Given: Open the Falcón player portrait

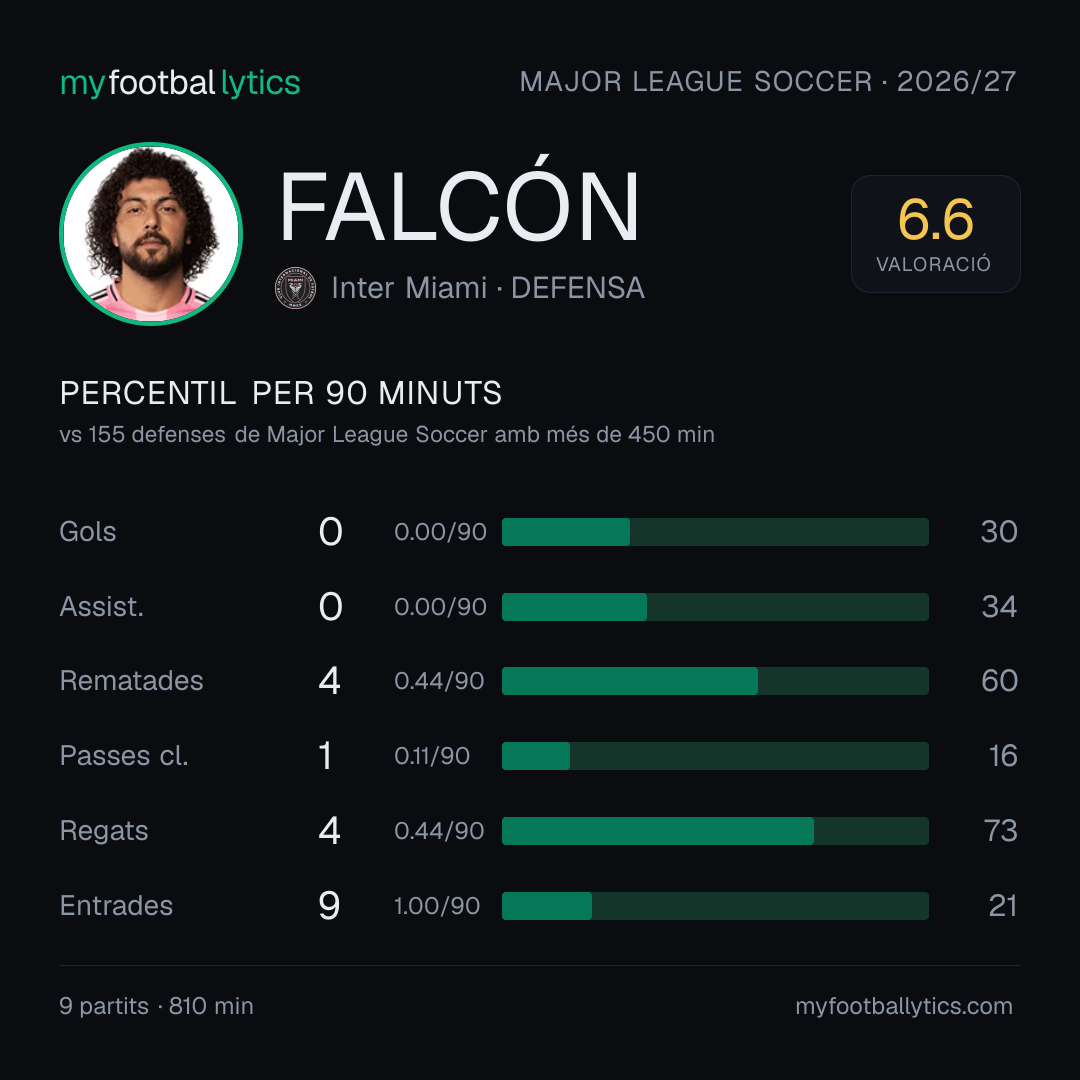Looking at the screenshot, I should [x=151, y=233].
